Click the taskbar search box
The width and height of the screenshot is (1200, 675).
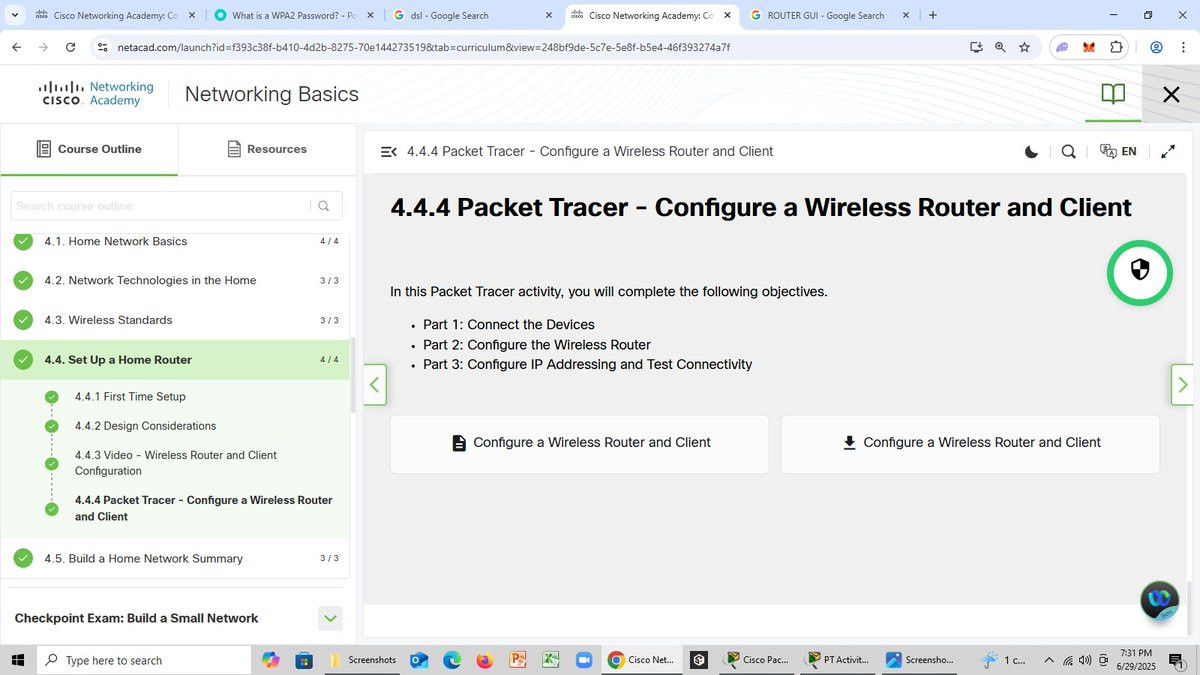click(144, 660)
